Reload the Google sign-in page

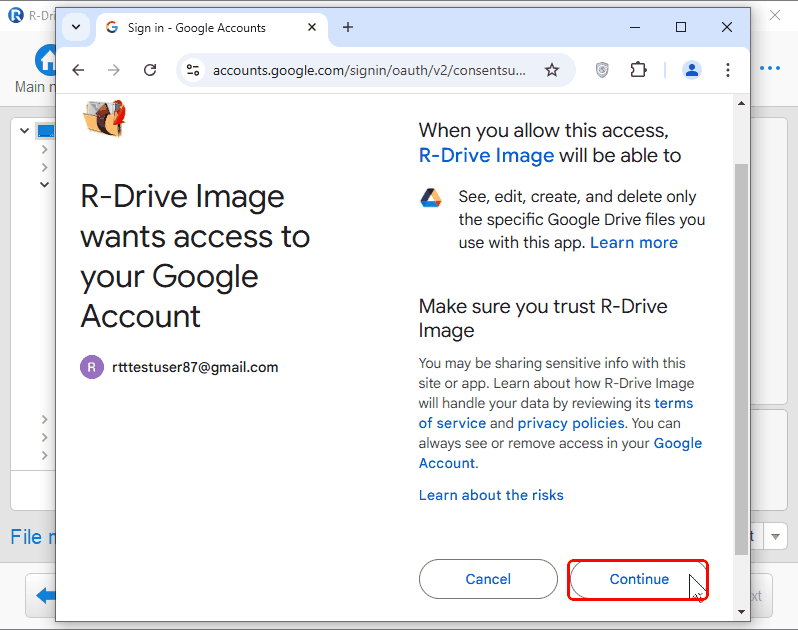[150, 70]
